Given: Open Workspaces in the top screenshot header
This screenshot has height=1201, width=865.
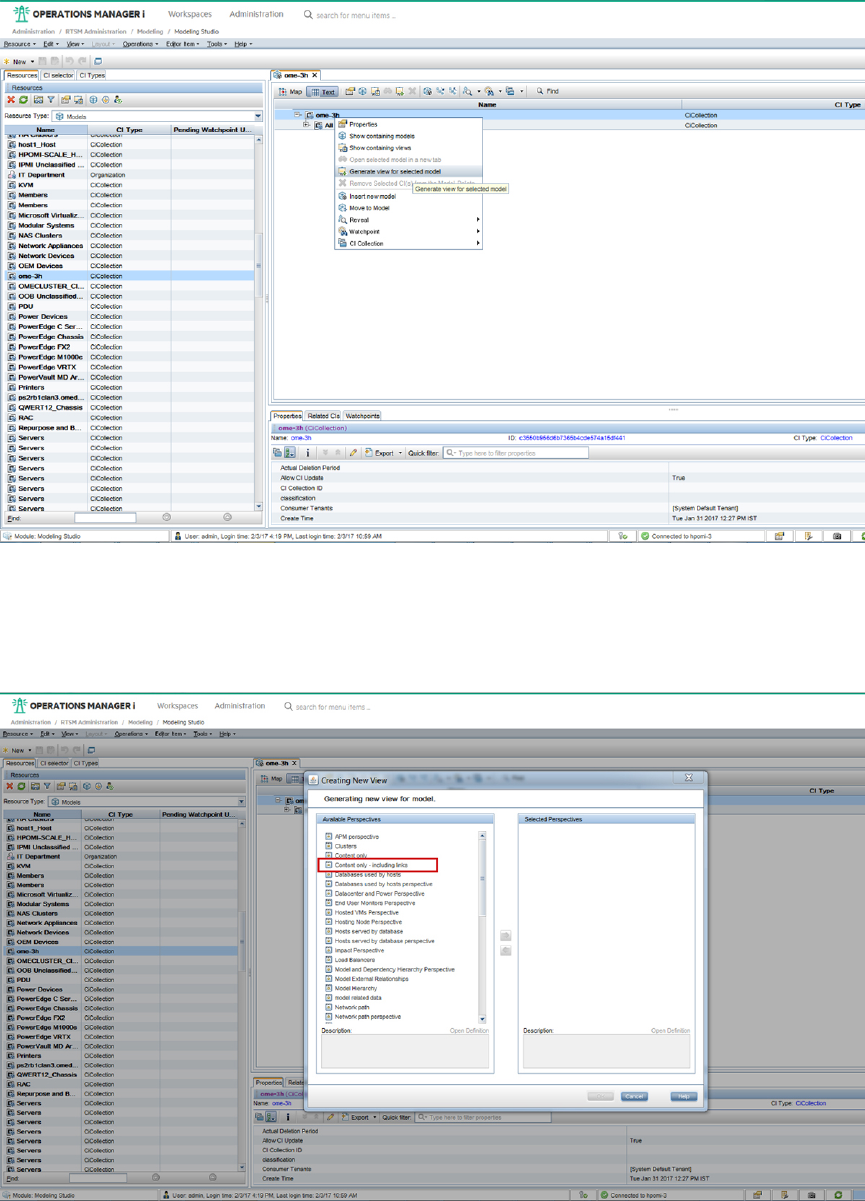Looking at the screenshot, I should pos(190,15).
